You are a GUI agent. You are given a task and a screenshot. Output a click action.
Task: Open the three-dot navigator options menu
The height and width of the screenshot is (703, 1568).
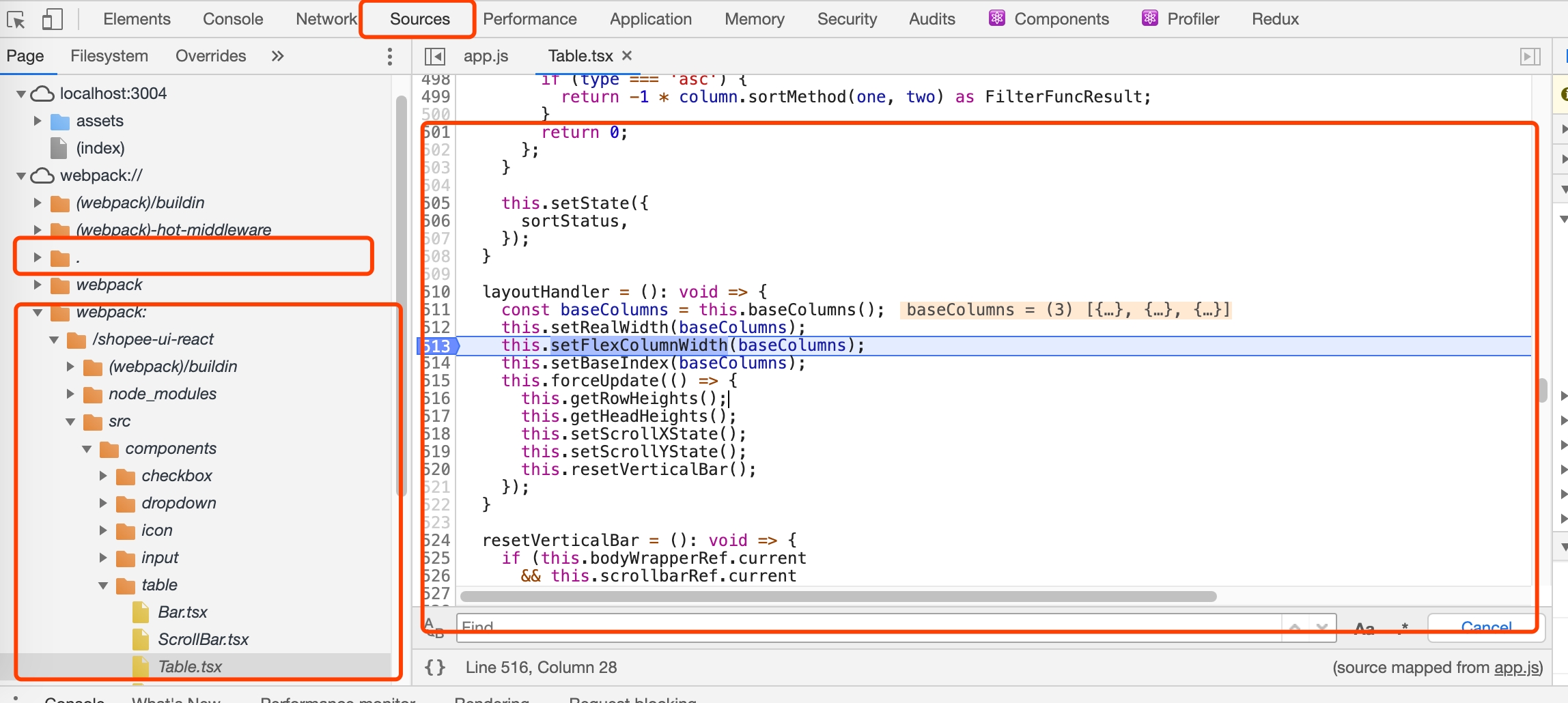click(389, 56)
